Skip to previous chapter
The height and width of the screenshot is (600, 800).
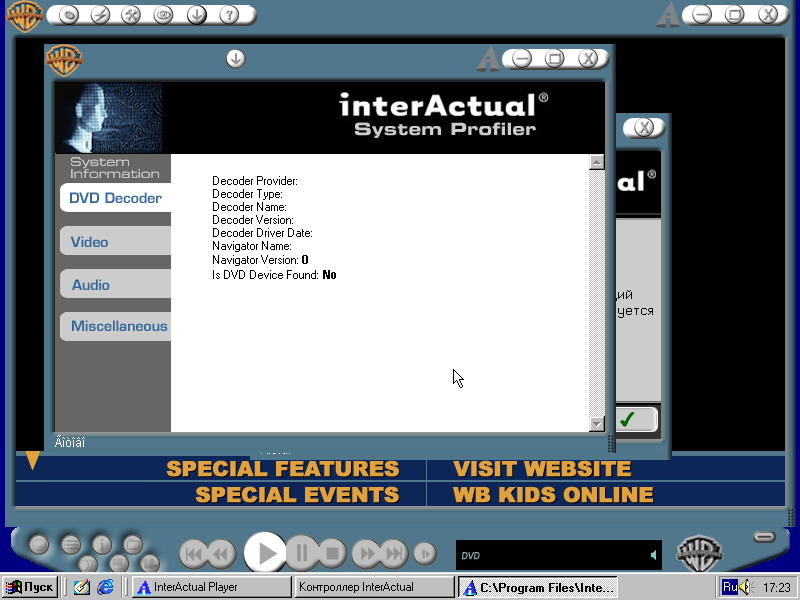193,554
